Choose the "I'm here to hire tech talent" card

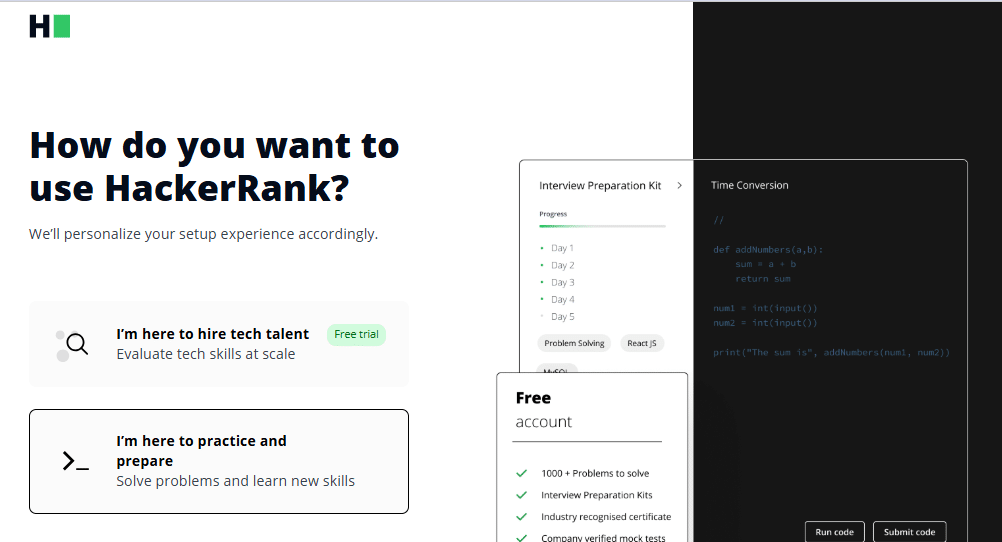tap(219, 344)
